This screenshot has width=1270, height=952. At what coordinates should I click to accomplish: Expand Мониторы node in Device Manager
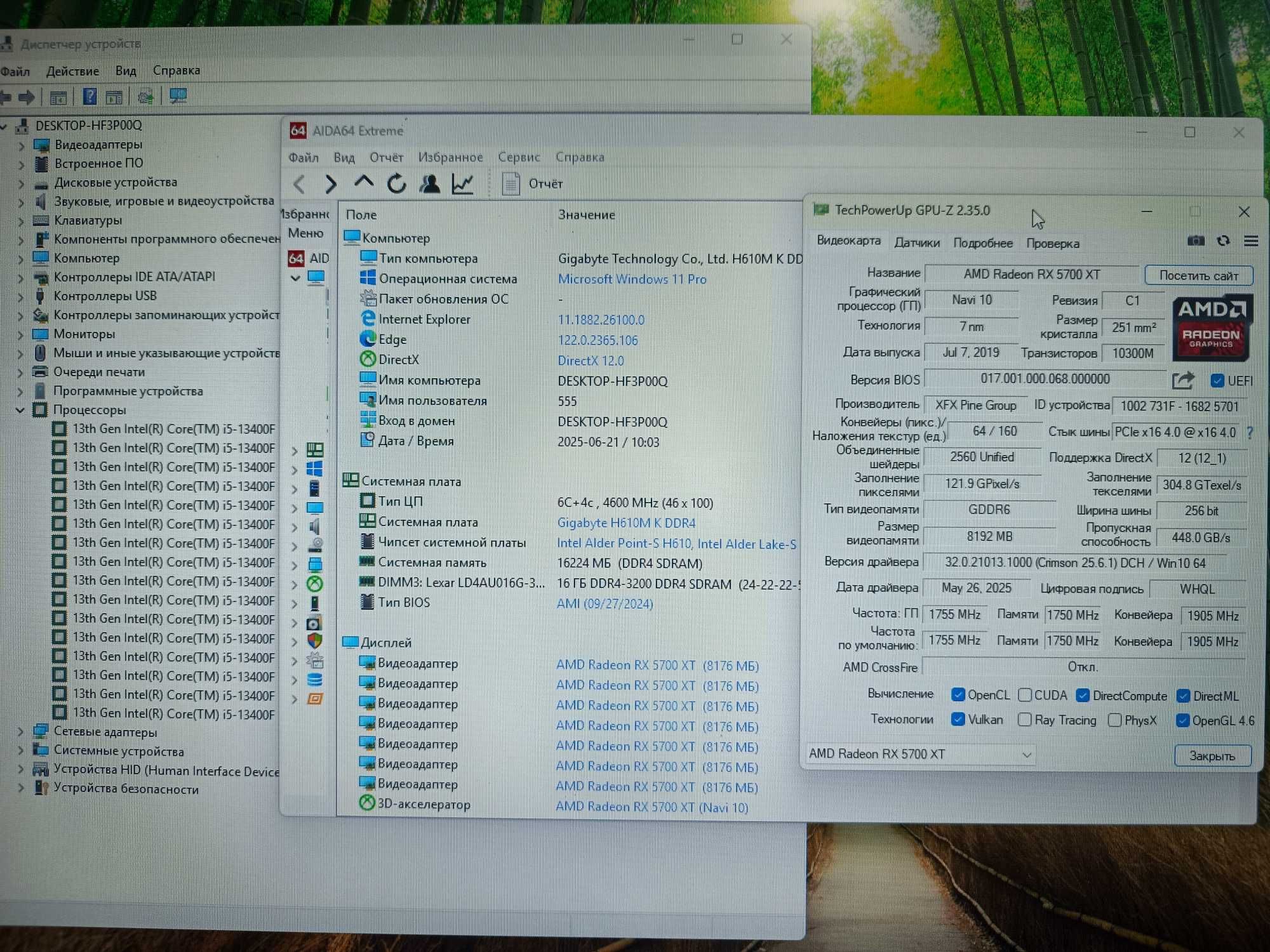[x=20, y=334]
